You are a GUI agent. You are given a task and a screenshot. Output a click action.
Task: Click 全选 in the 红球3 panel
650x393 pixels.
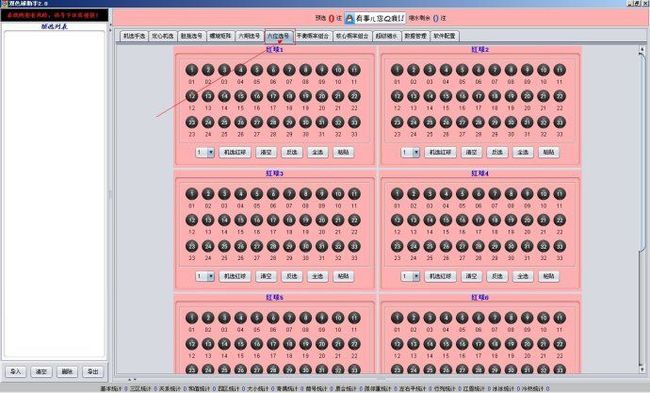point(318,276)
